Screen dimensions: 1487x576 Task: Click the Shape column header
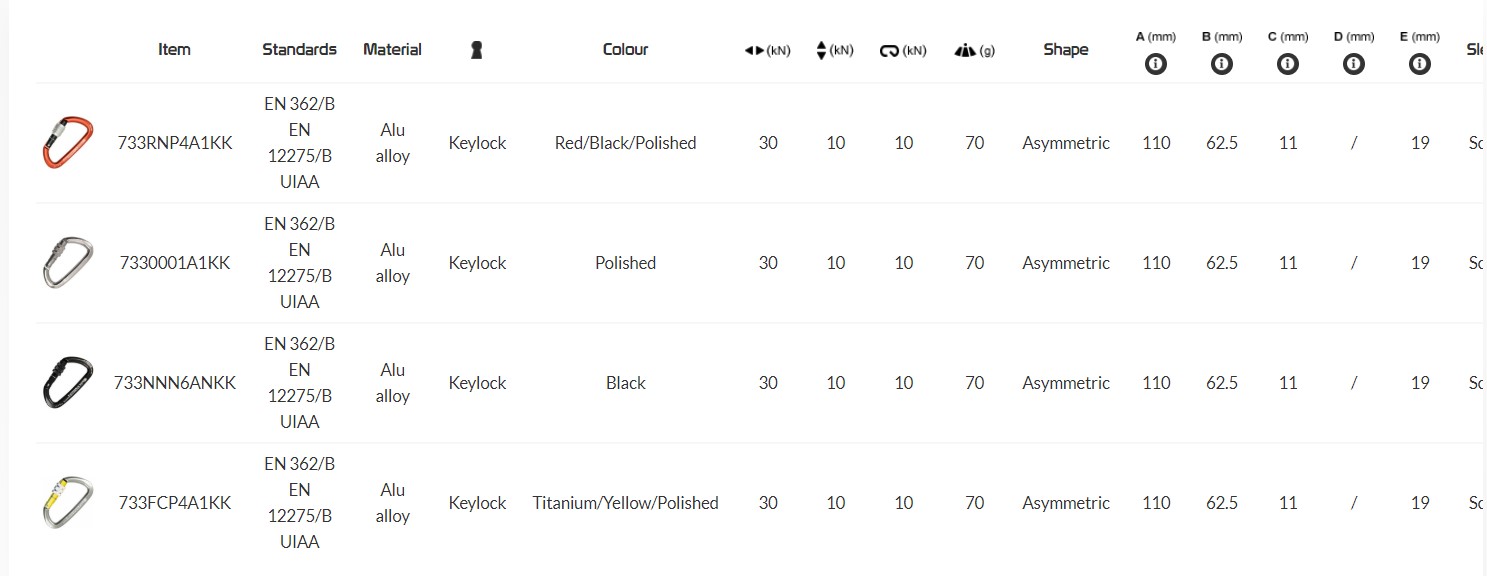(x=1065, y=49)
